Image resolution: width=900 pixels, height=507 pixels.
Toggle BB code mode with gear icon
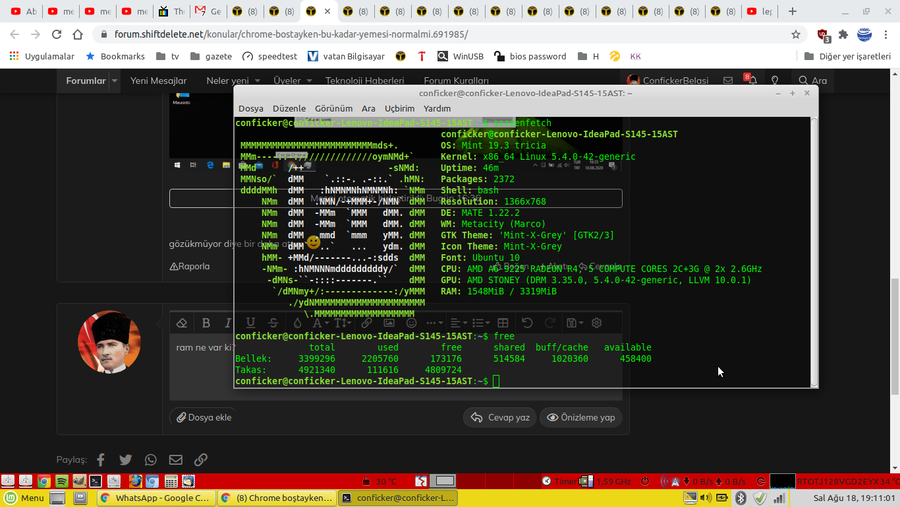597,323
